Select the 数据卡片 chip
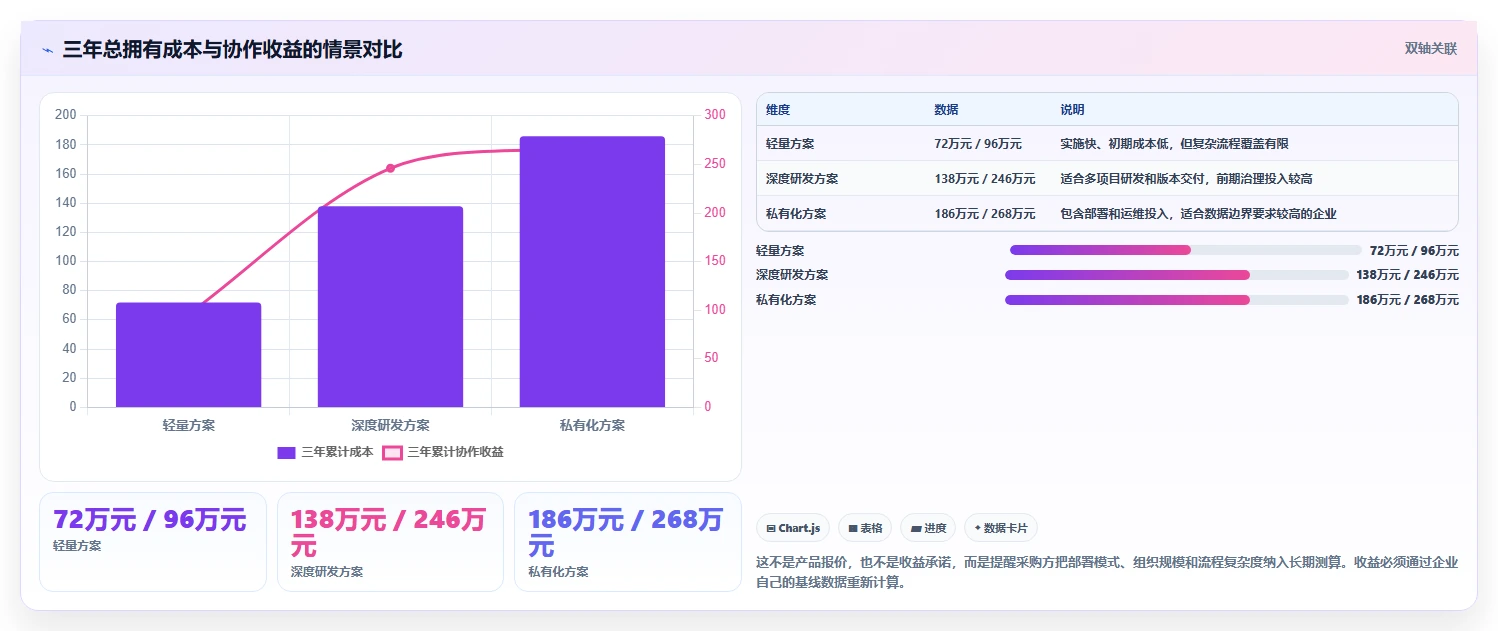Screen dimensions: 1498x631 coord(1001,528)
